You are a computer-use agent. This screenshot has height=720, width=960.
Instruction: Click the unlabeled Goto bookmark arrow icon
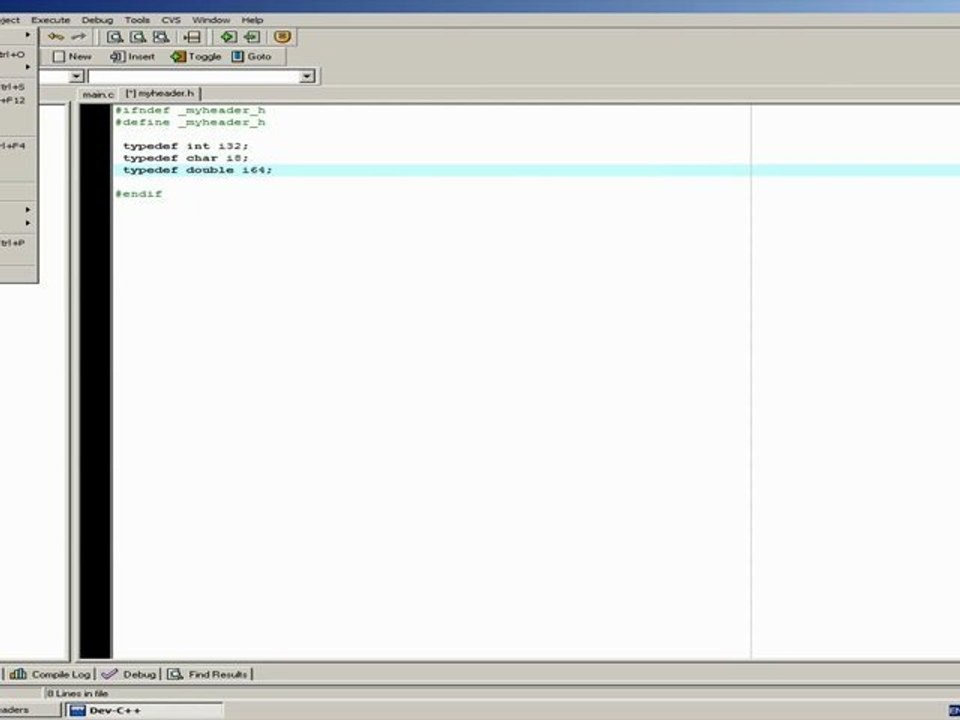(252, 37)
